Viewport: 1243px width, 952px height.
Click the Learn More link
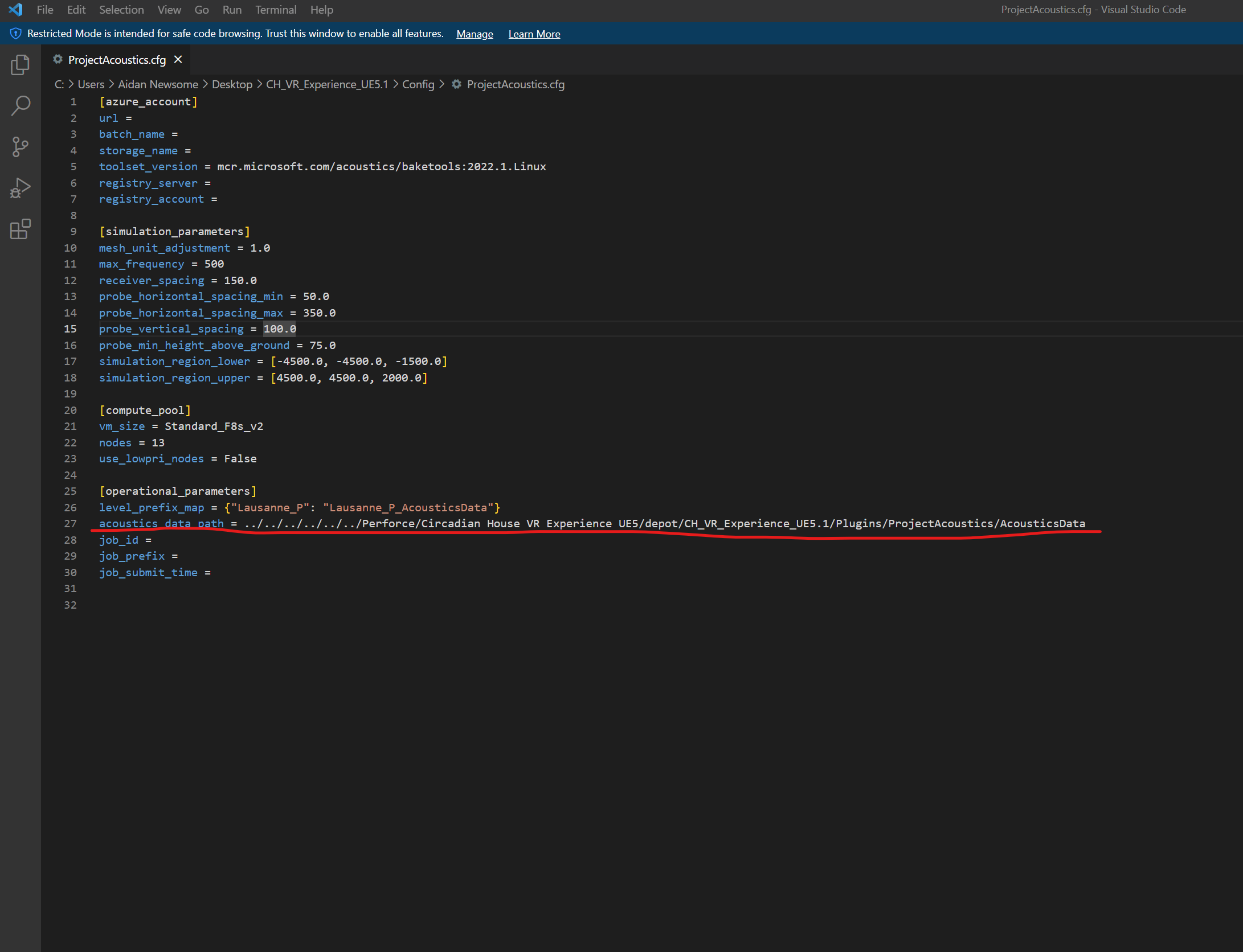pyautogui.click(x=534, y=34)
